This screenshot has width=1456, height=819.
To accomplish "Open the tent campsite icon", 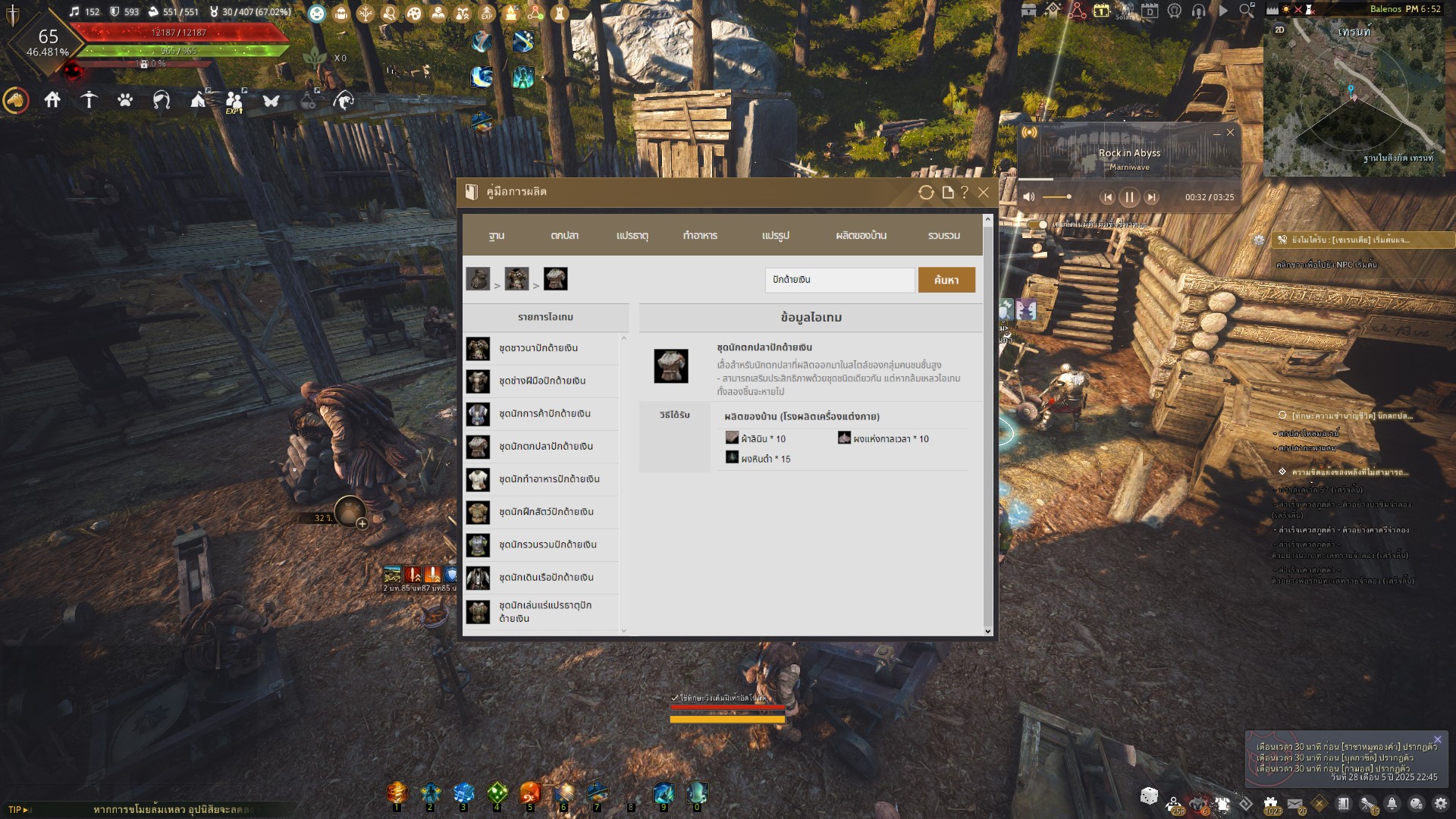I will (x=198, y=100).
